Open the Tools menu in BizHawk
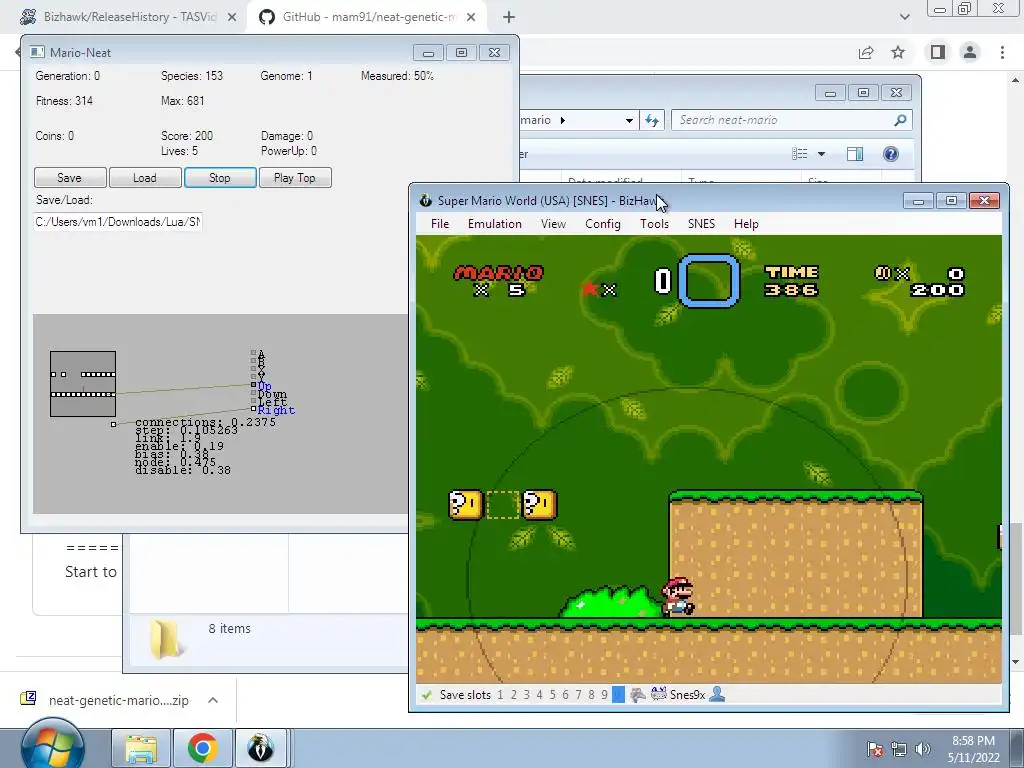 654,224
